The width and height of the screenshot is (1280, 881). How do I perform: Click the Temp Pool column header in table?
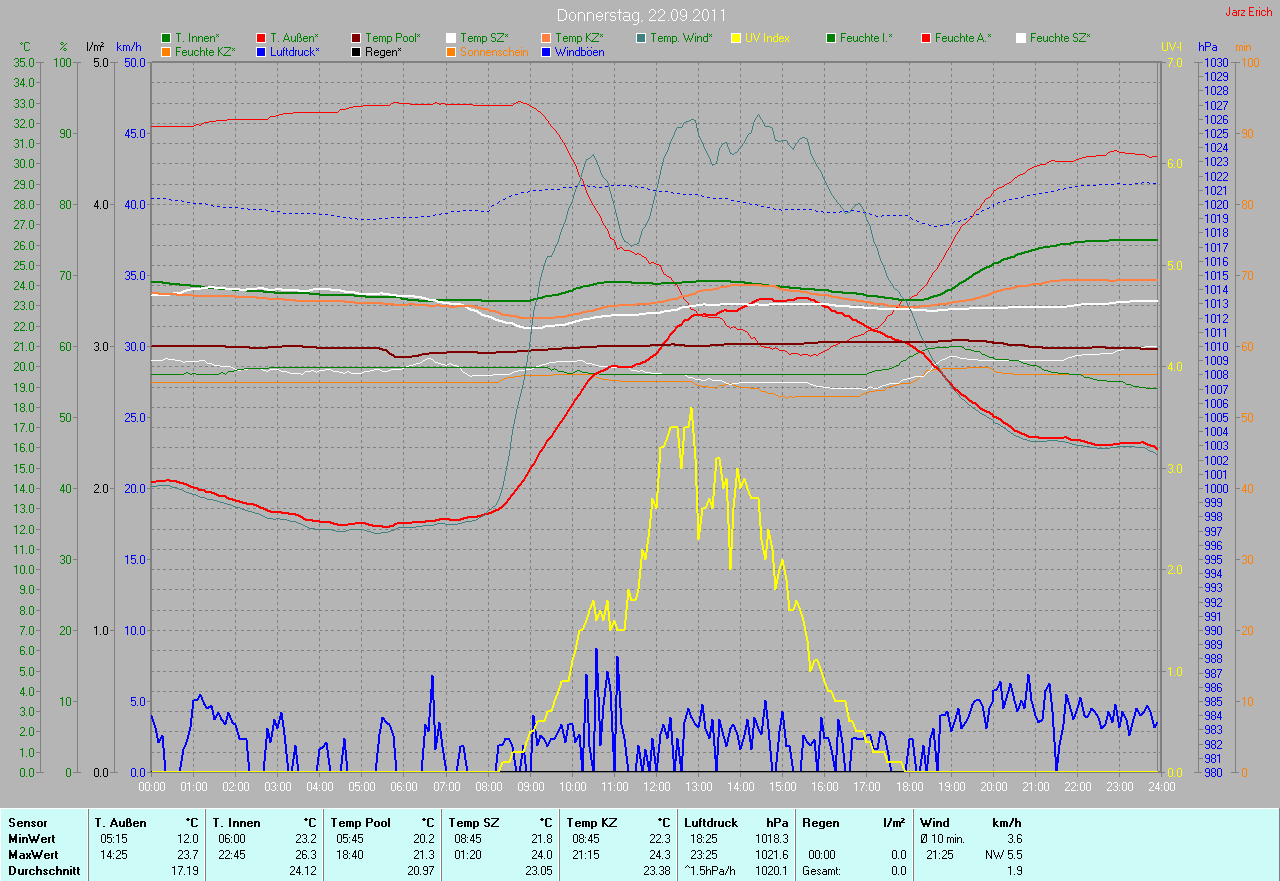point(360,823)
